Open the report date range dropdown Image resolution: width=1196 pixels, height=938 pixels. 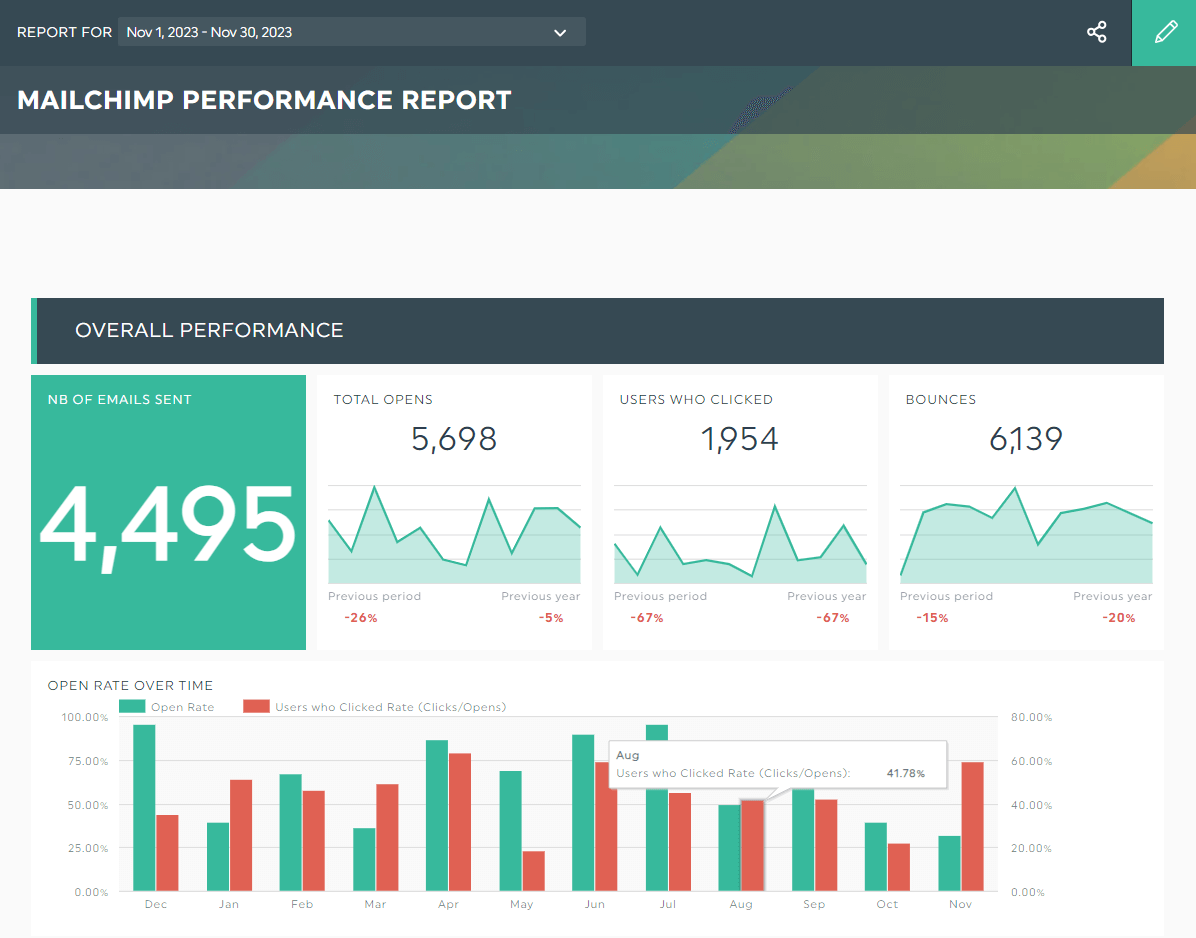pos(352,32)
